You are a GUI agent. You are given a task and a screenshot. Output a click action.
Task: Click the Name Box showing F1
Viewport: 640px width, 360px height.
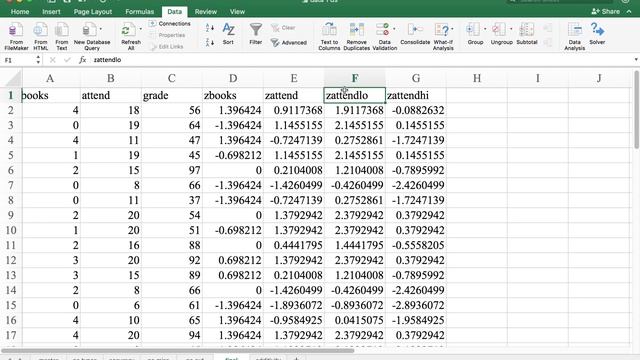[18, 60]
